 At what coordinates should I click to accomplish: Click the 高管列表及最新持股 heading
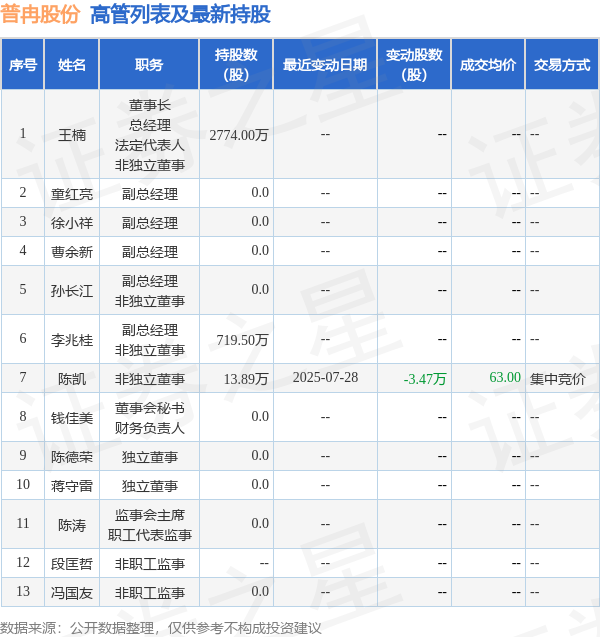click(180, 15)
